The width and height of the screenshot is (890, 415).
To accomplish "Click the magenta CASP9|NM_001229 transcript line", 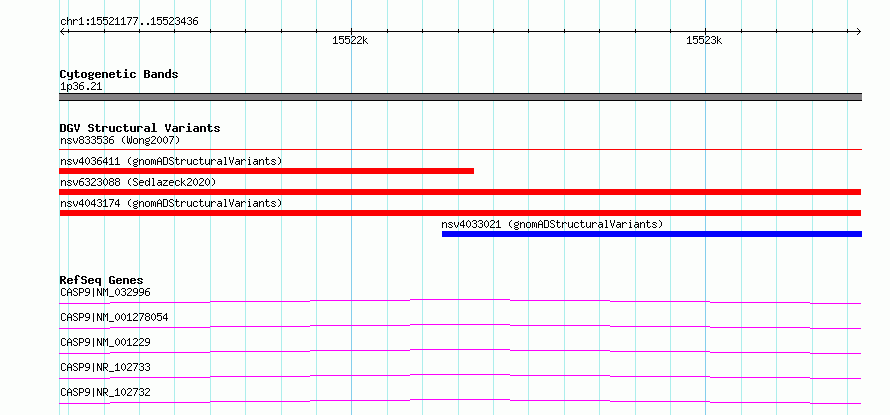I will [460, 351].
